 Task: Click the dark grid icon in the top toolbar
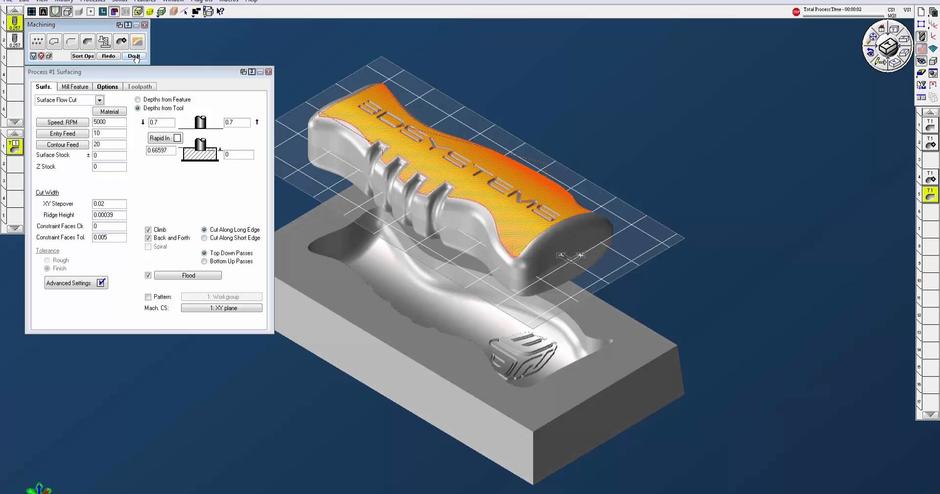[x=31, y=11]
